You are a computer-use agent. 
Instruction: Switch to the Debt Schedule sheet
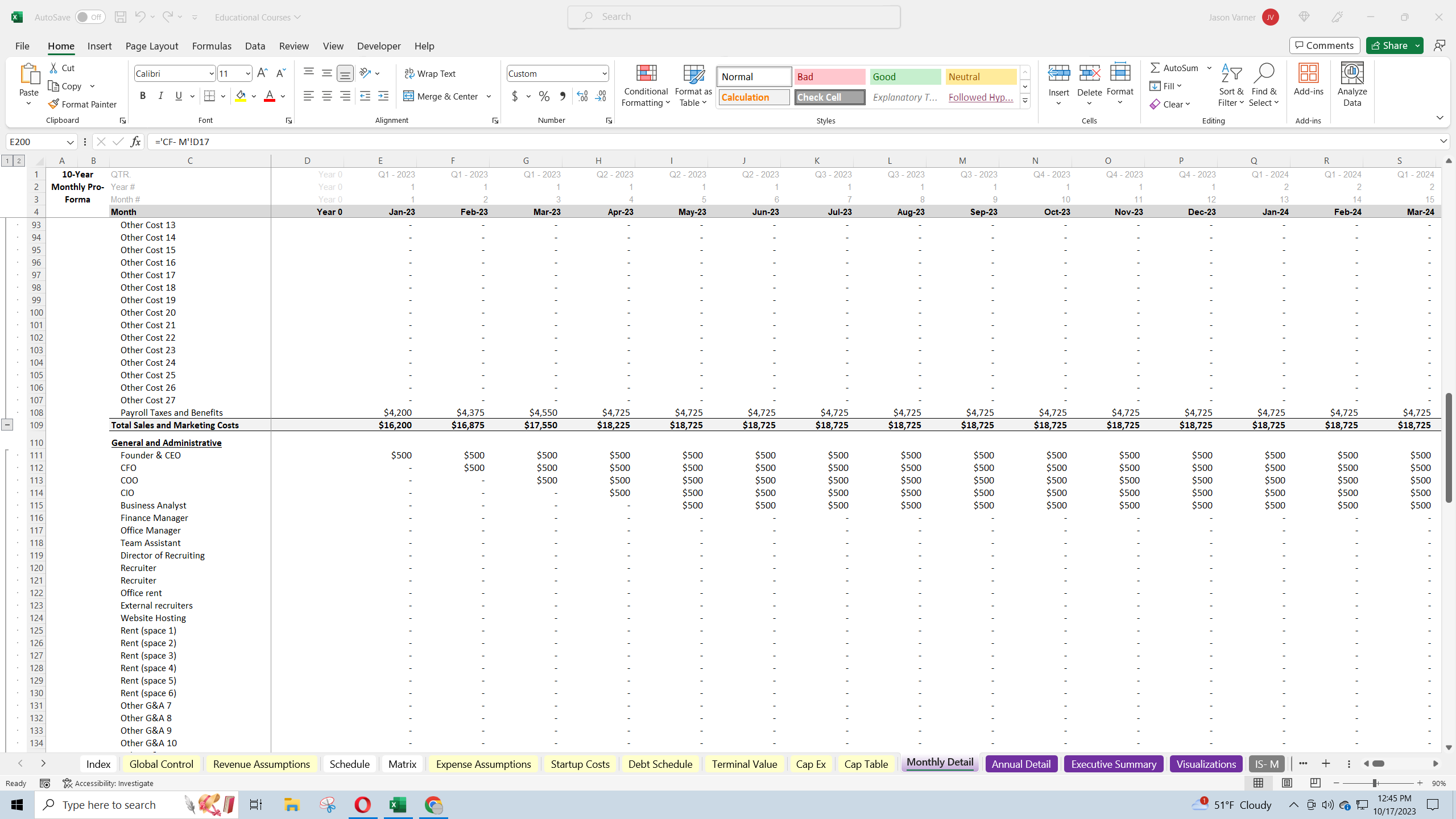point(660,764)
